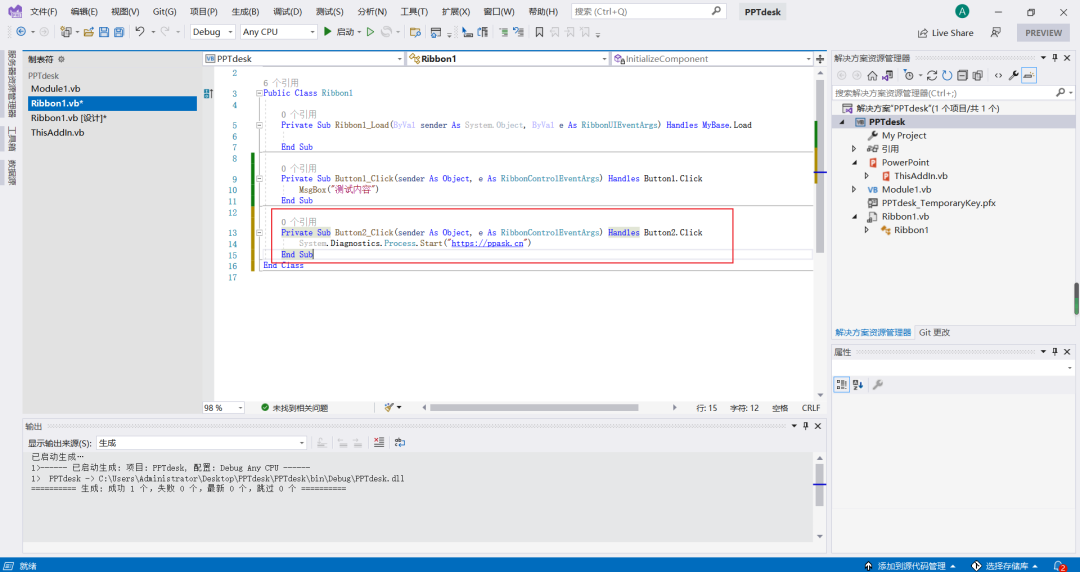Open the InitializeComponent member dropdown
This screenshot has width=1080, height=572.
point(713,59)
